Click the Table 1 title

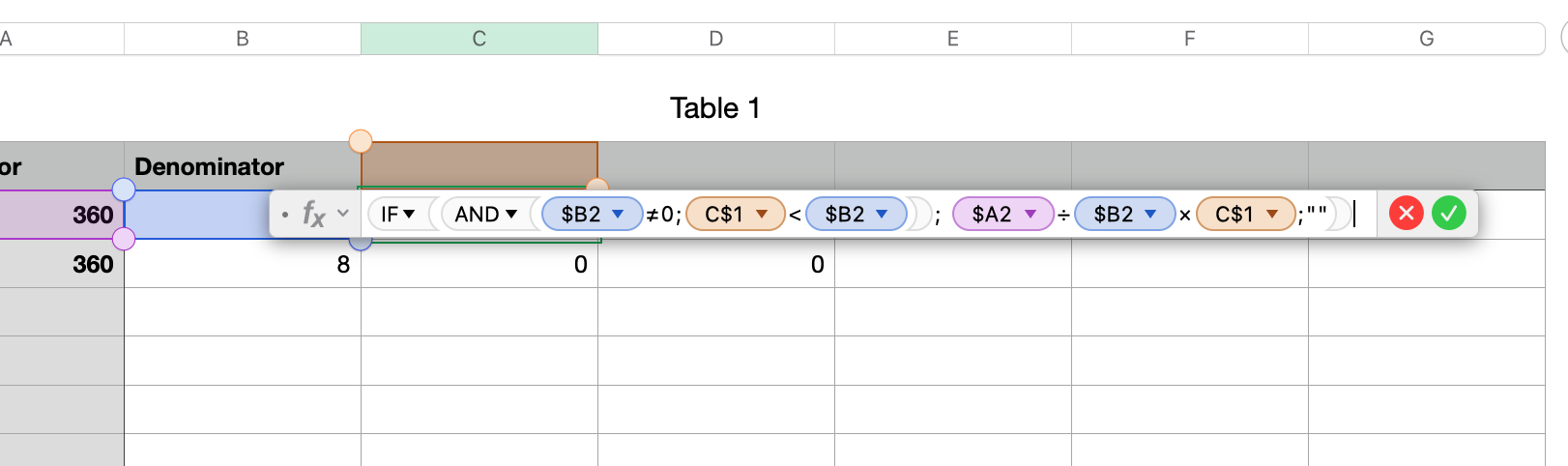point(715,108)
